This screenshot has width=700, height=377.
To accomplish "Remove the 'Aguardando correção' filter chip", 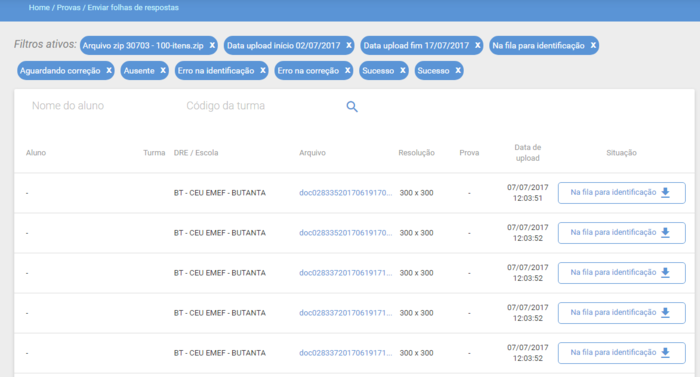I will 108,71.
